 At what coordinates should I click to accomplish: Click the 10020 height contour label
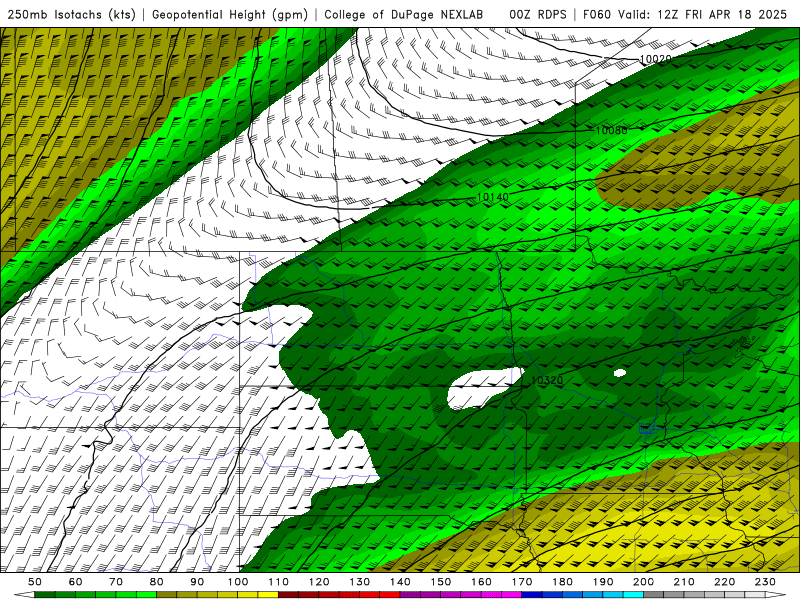click(655, 59)
